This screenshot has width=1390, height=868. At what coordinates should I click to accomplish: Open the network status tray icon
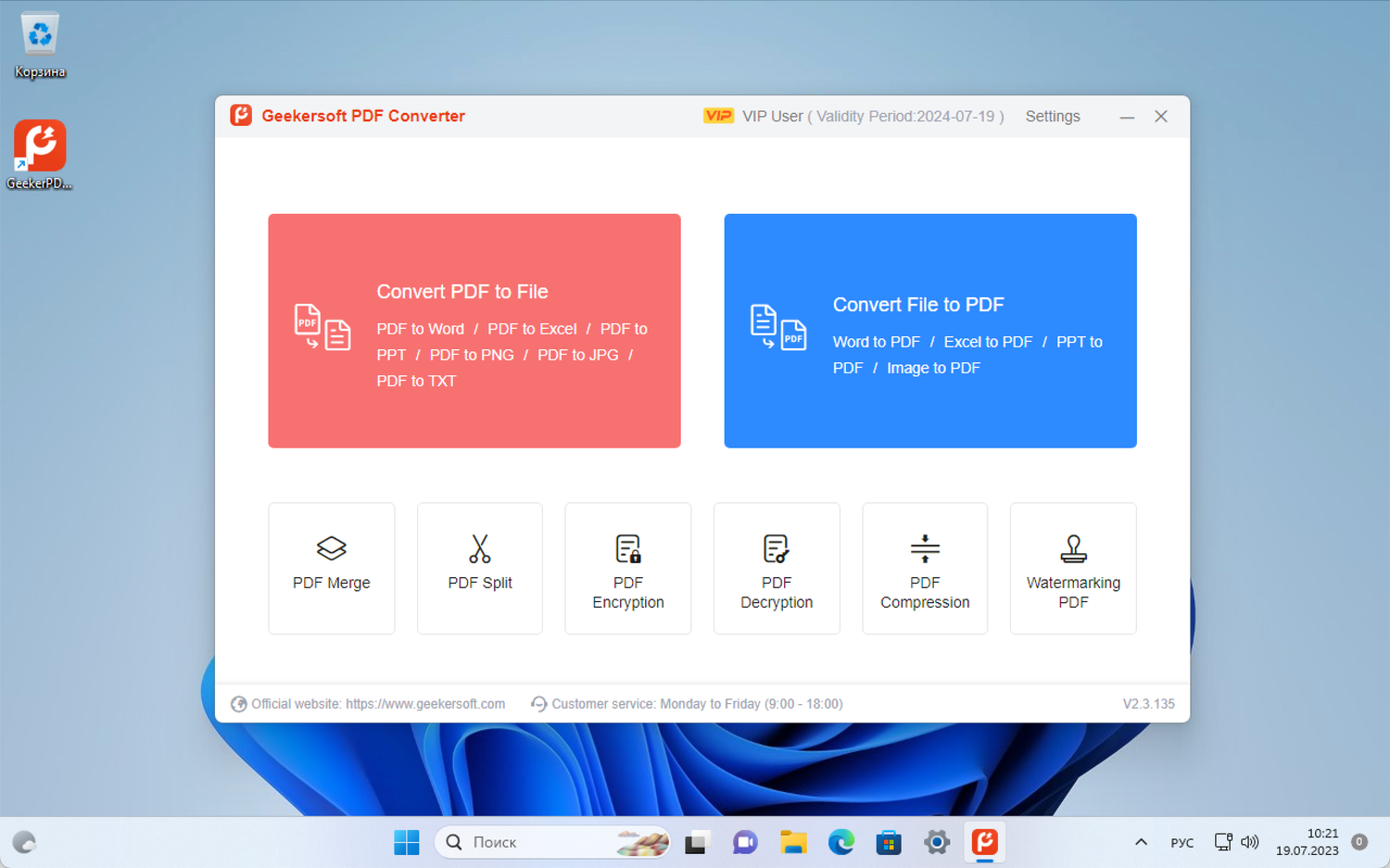point(1223,842)
